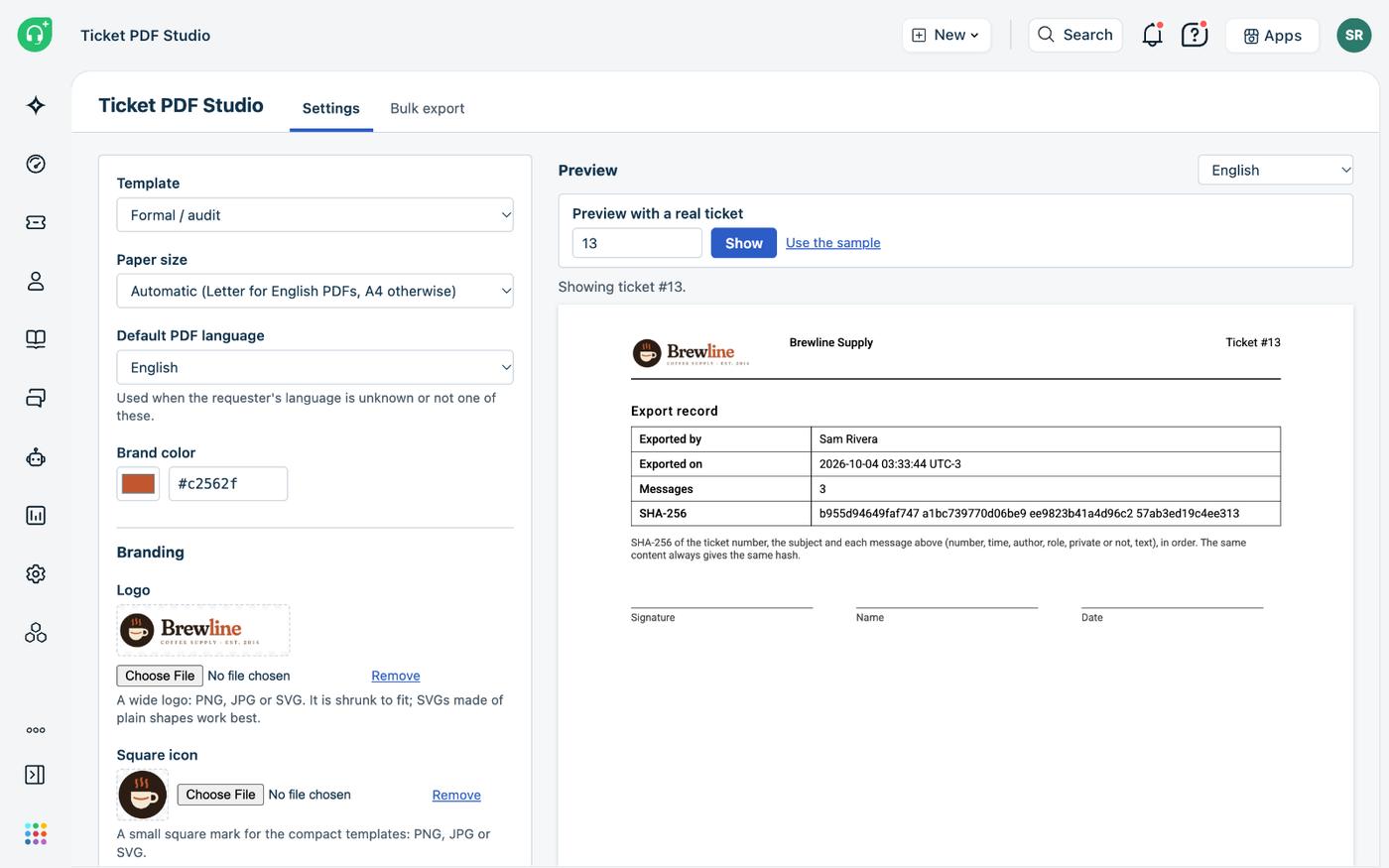Click the Use the sample link

pos(833,243)
